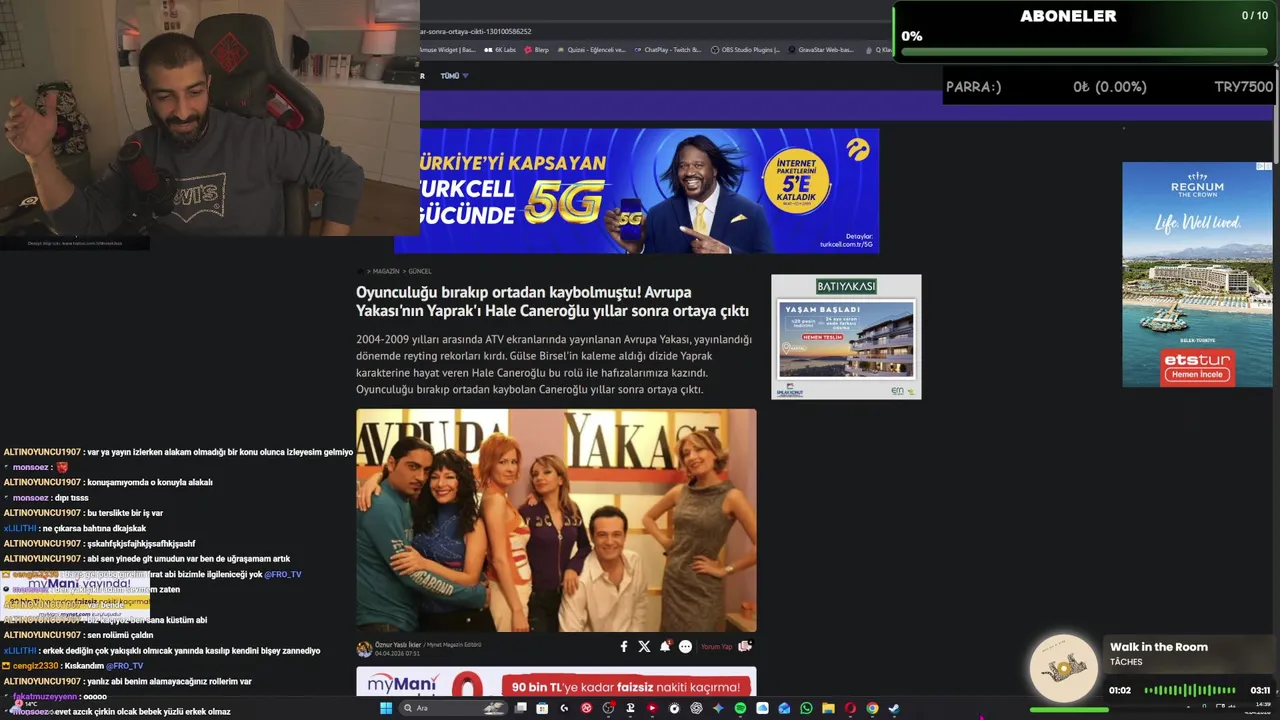Screen dimensions: 1280x720
Task: Open the 6K Labs bookmark
Action: tap(500, 49)
